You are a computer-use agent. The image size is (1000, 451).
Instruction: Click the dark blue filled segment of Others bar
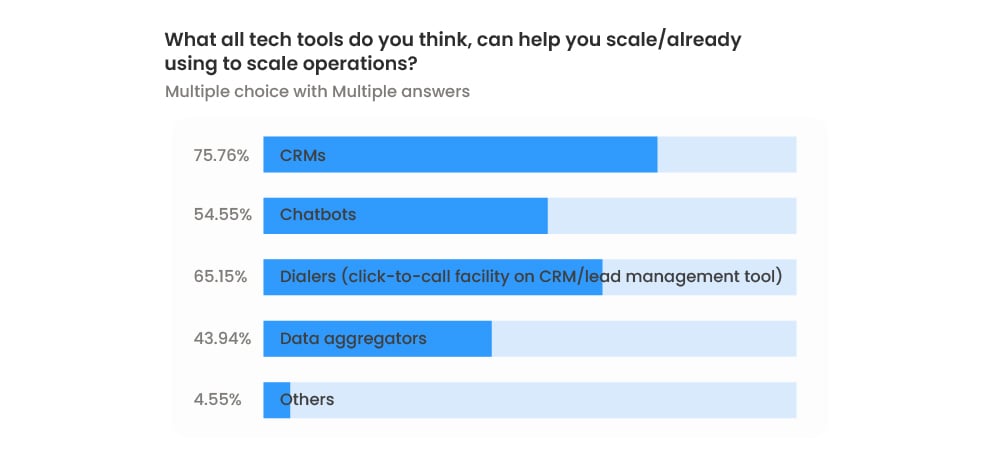tap(271, 400)
